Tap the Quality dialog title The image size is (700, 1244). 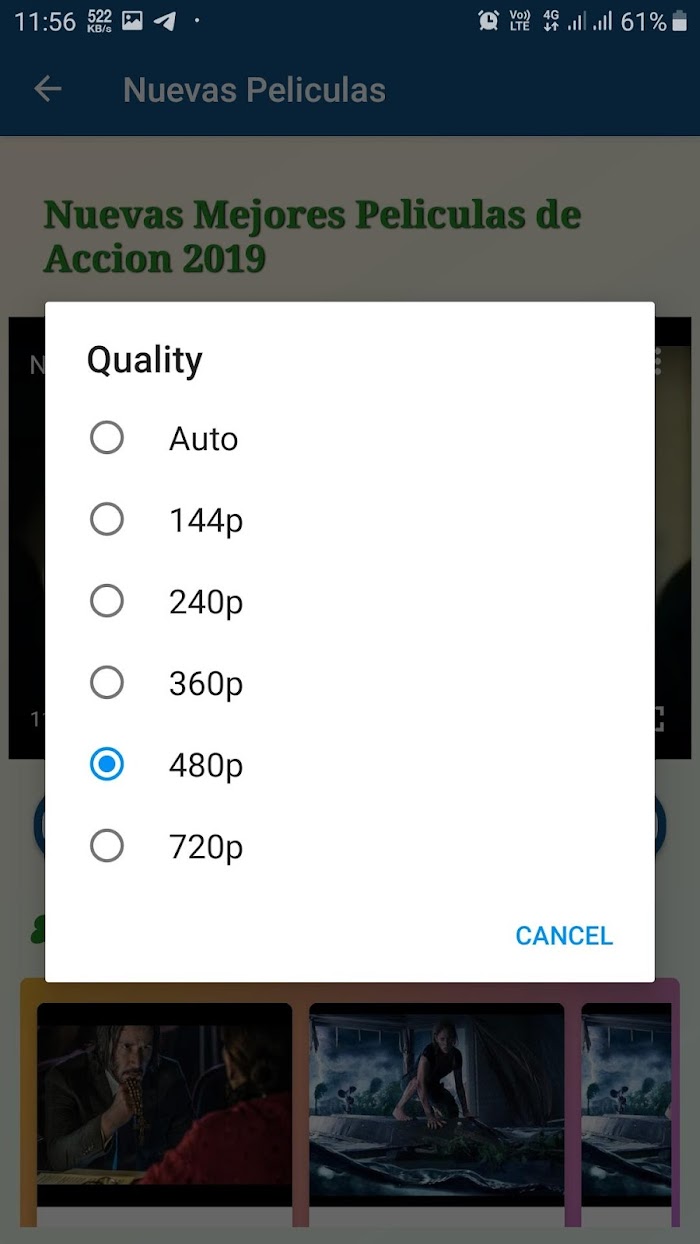coord(145,360)
